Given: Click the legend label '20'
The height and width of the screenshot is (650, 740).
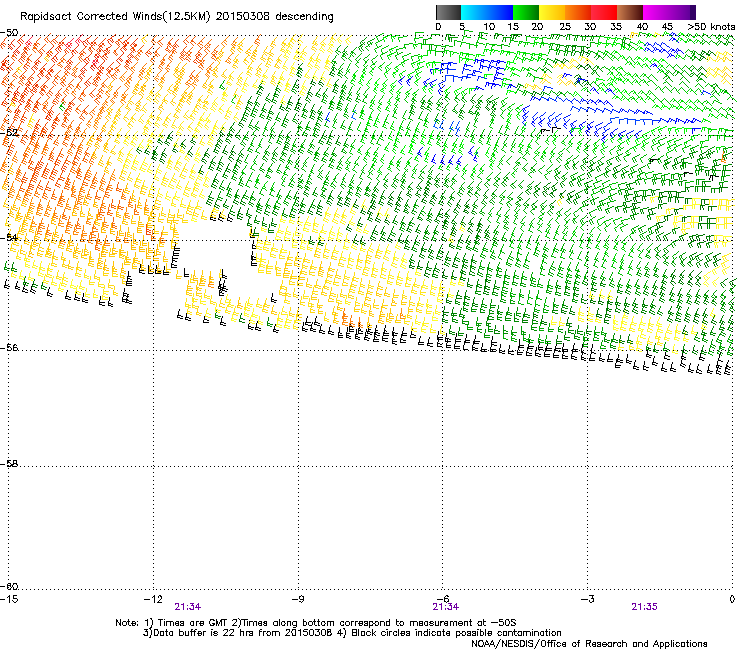Looking at the screenshot, I should (x=537, y=27).
